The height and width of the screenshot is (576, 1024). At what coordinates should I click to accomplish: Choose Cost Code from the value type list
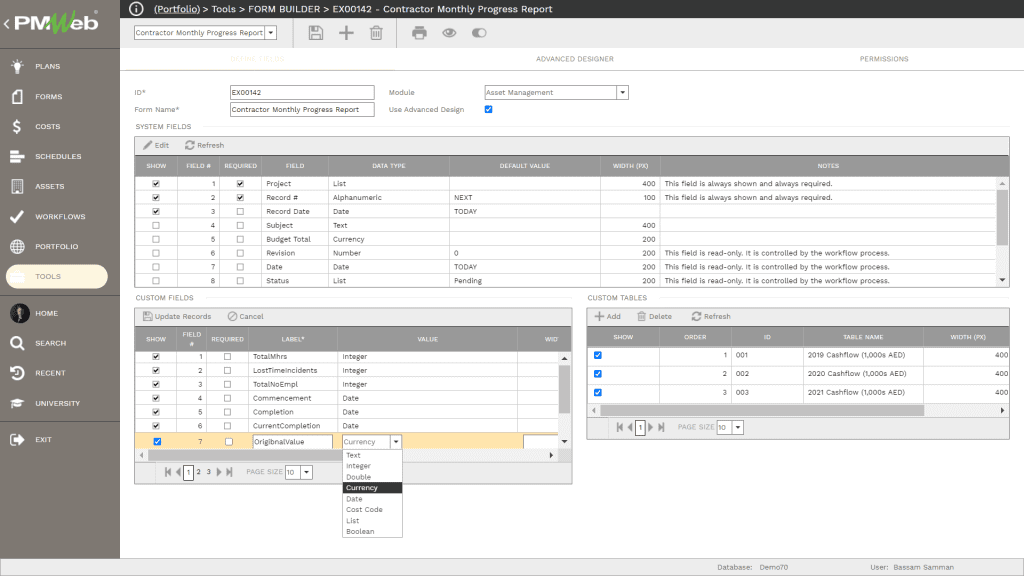[x=372, y=509]
